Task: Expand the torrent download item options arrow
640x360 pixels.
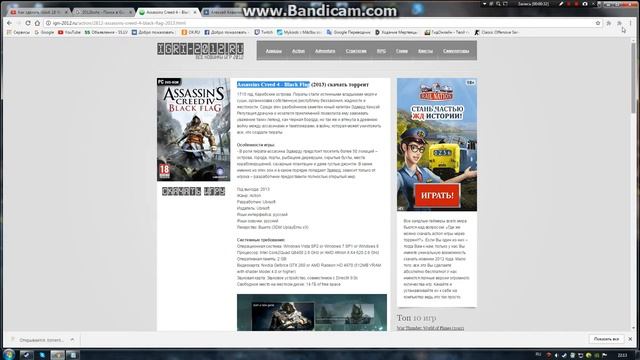Action: [x=72, y=340]
